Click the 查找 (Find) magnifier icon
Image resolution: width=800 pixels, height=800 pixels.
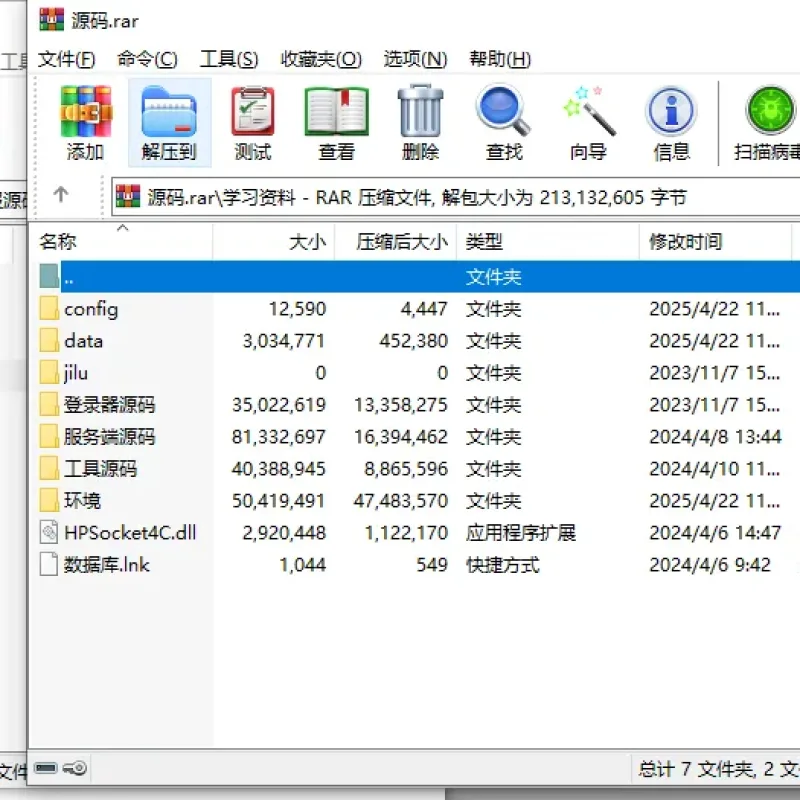click(504, 111)
